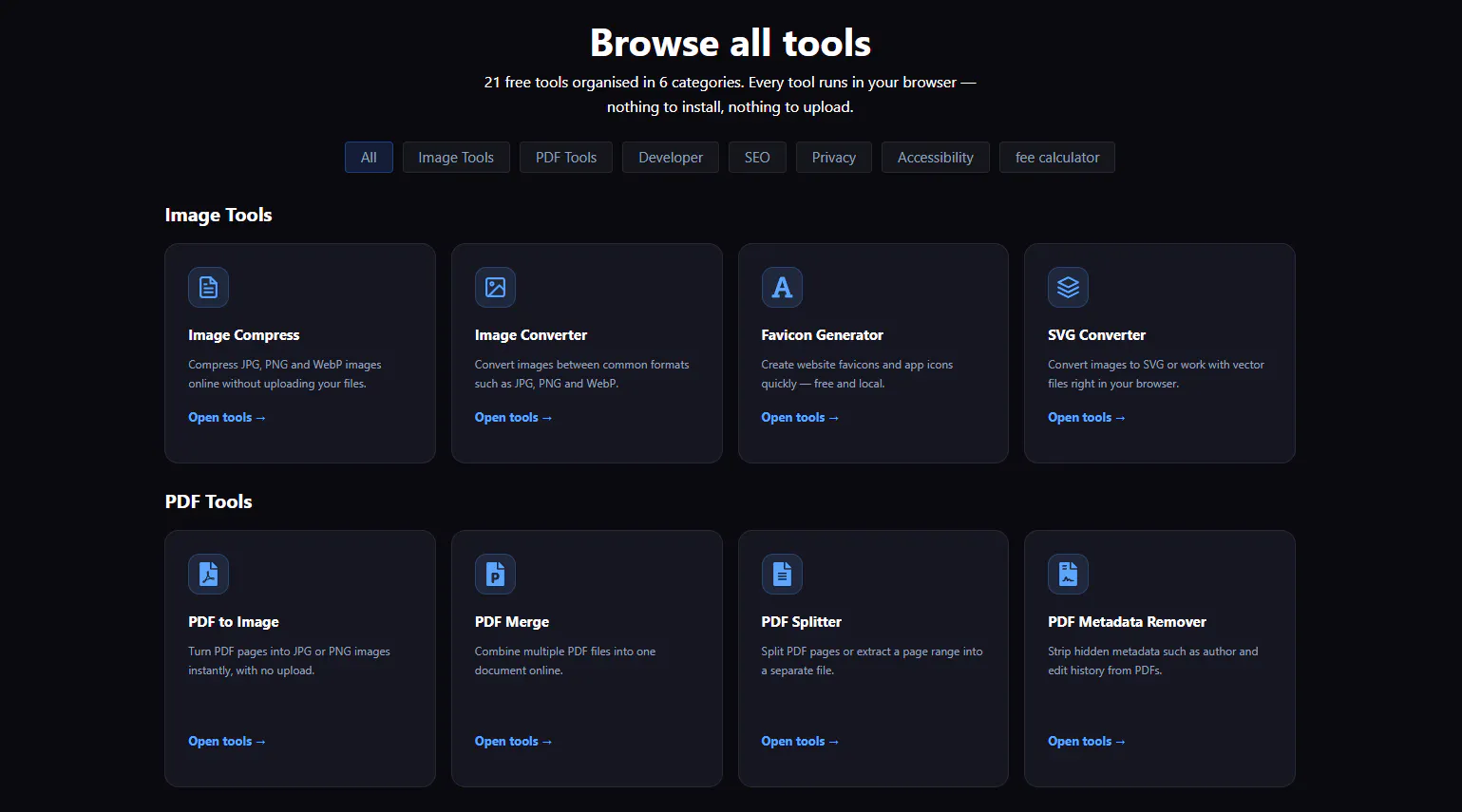Click the PDF Splitter page icon
Screen dimensions: 1462x812
[x=782, y=574]
